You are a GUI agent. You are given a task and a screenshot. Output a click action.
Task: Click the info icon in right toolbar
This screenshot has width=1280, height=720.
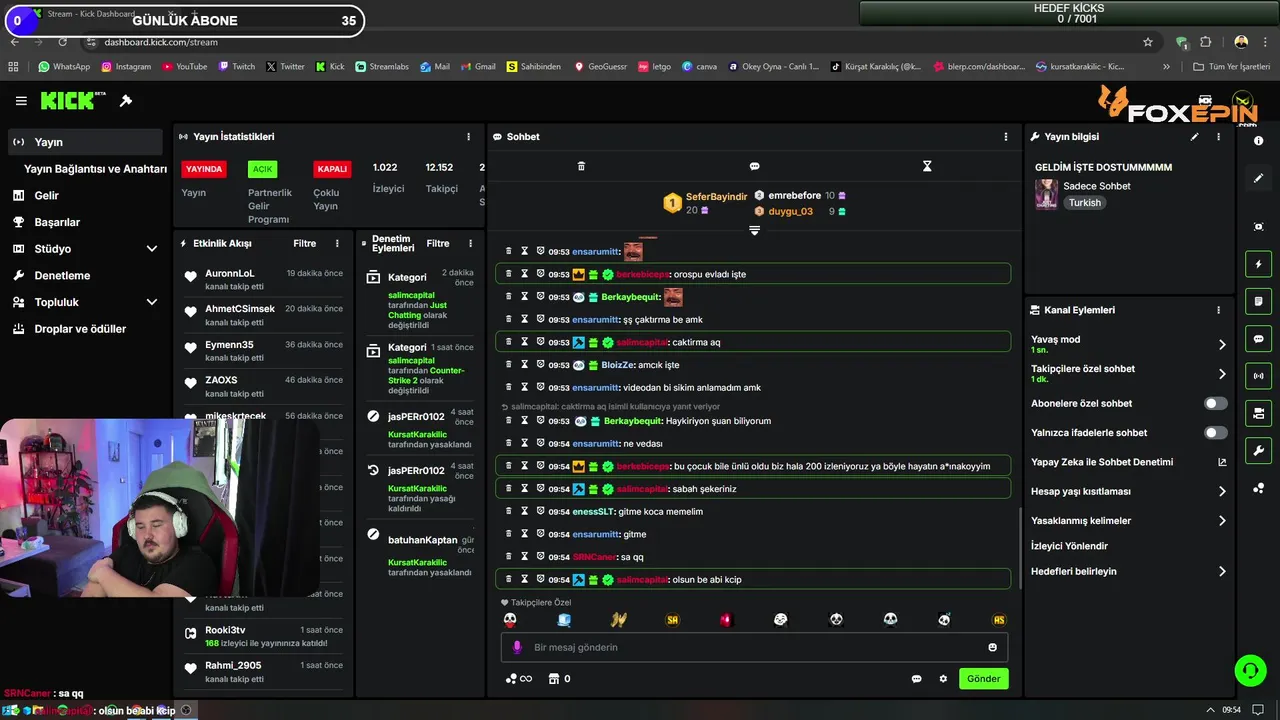point(1258,141)
